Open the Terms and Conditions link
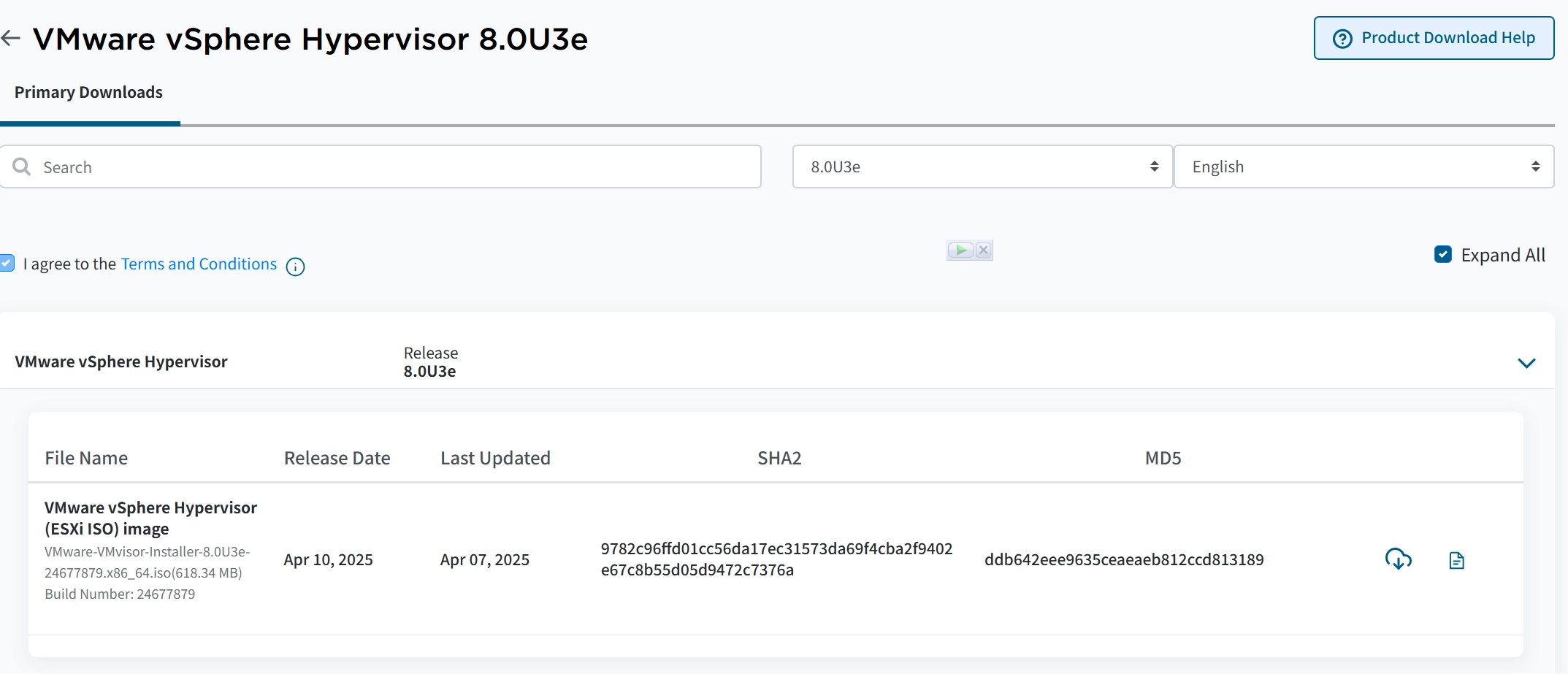Screen dimensions: 1568x674 tap(199, 264)
